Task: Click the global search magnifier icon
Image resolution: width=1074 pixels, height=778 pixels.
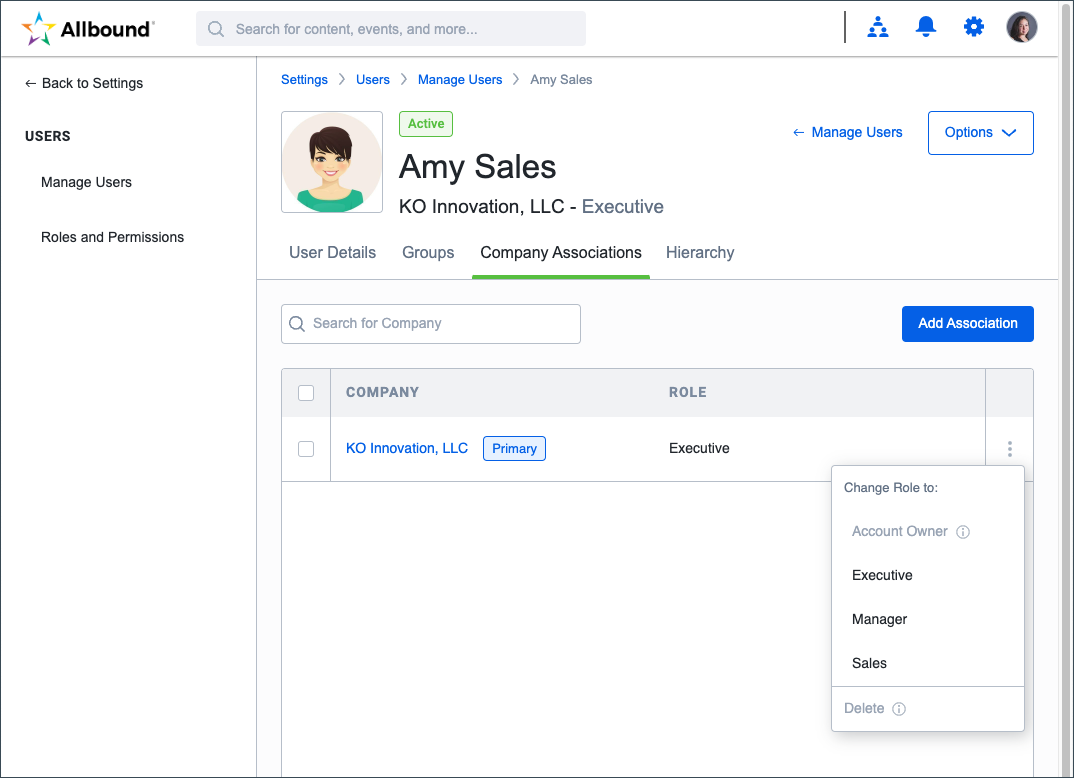Action: (216, 29)
